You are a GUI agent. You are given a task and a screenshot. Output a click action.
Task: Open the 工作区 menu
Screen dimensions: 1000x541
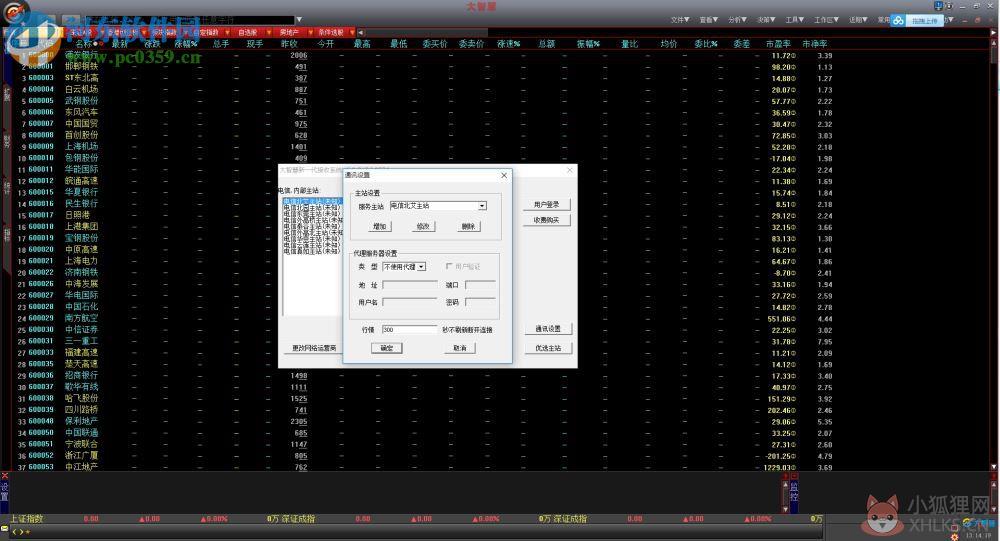(827, 20)
